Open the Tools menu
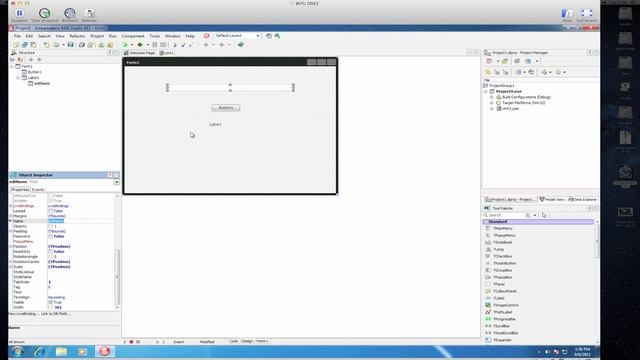 [155, 36]
